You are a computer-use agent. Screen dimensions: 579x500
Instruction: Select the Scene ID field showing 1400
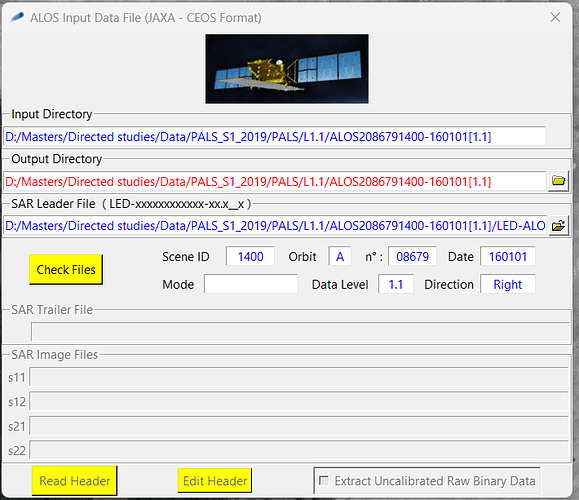[250, 256]
